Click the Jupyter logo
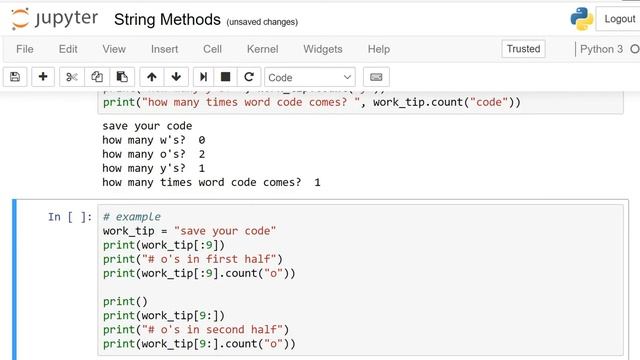The image size is (640, 360). pos(55,19)
